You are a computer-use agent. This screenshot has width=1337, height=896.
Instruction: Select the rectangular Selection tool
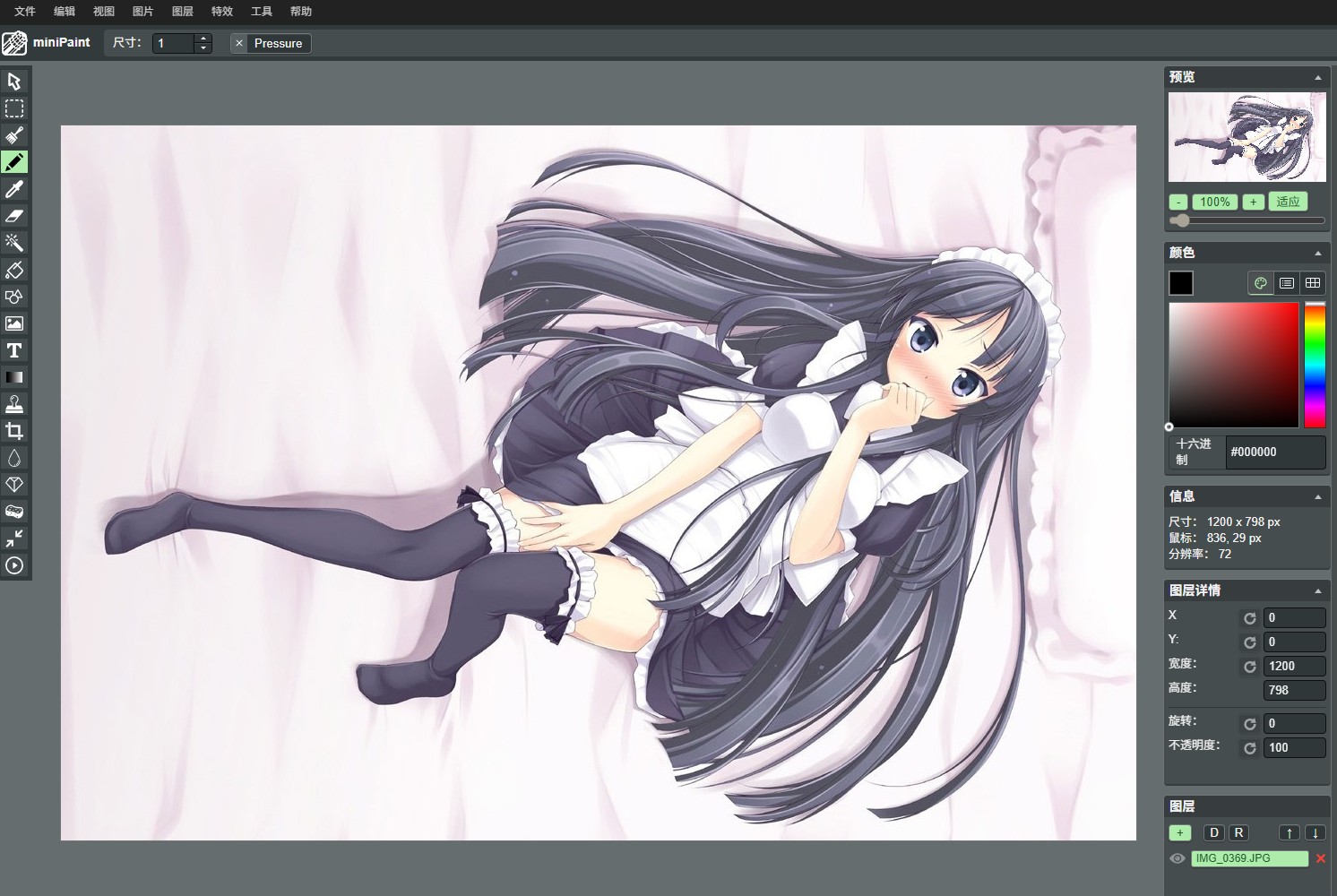coord(14,108)
